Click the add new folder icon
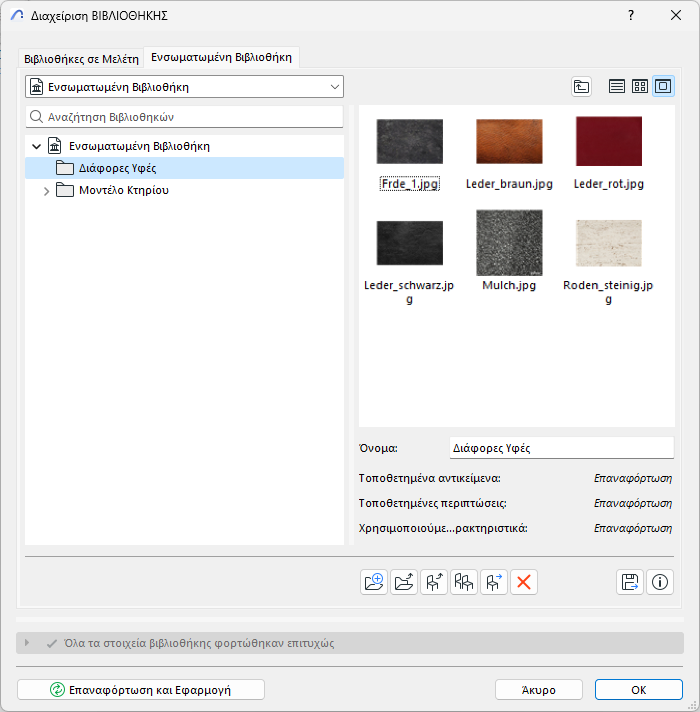 coord(374,582)
